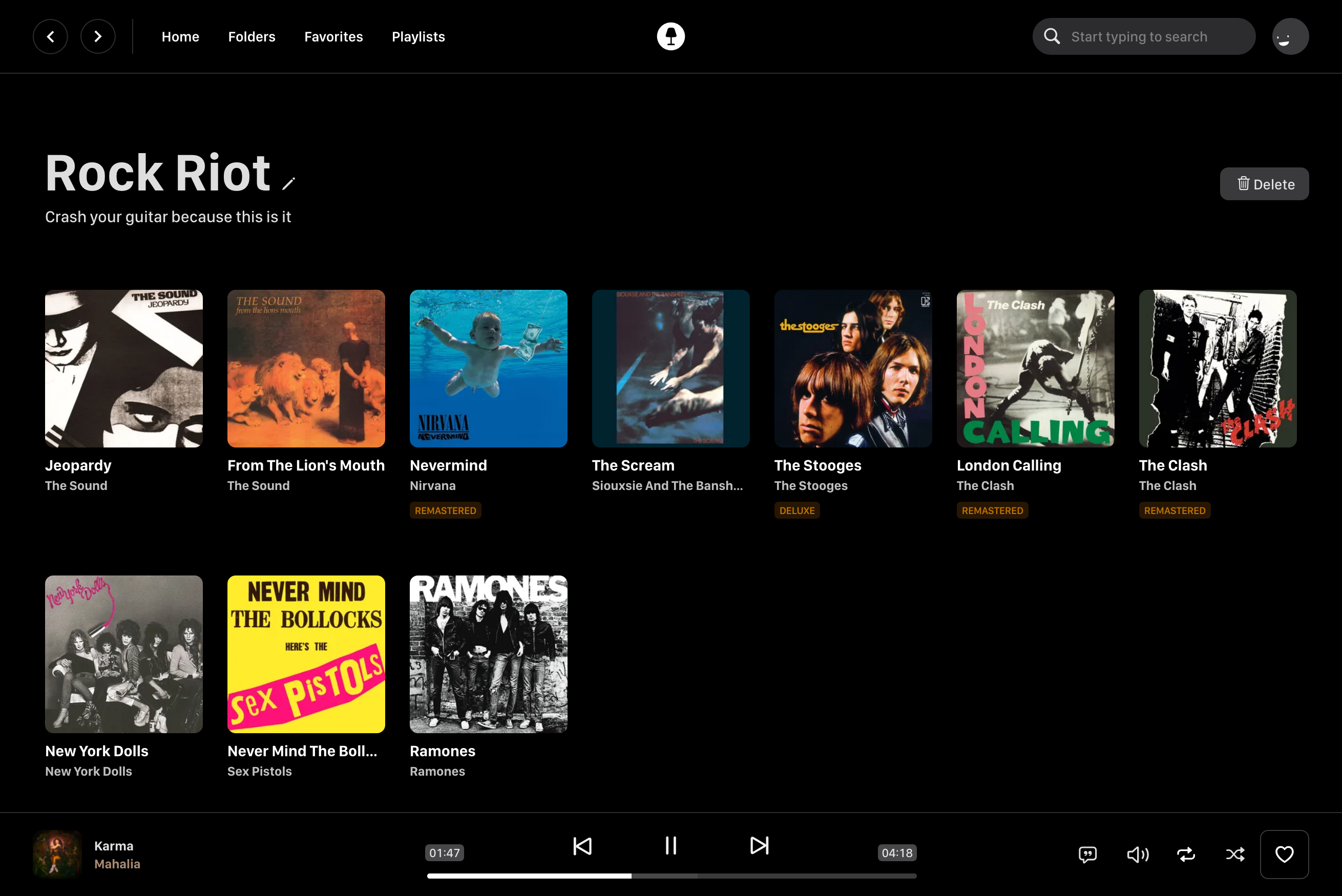Open the New York Dolls album cover
Image resolution: width=1342 pixels, height=896 pixels.
pos(124,654)
